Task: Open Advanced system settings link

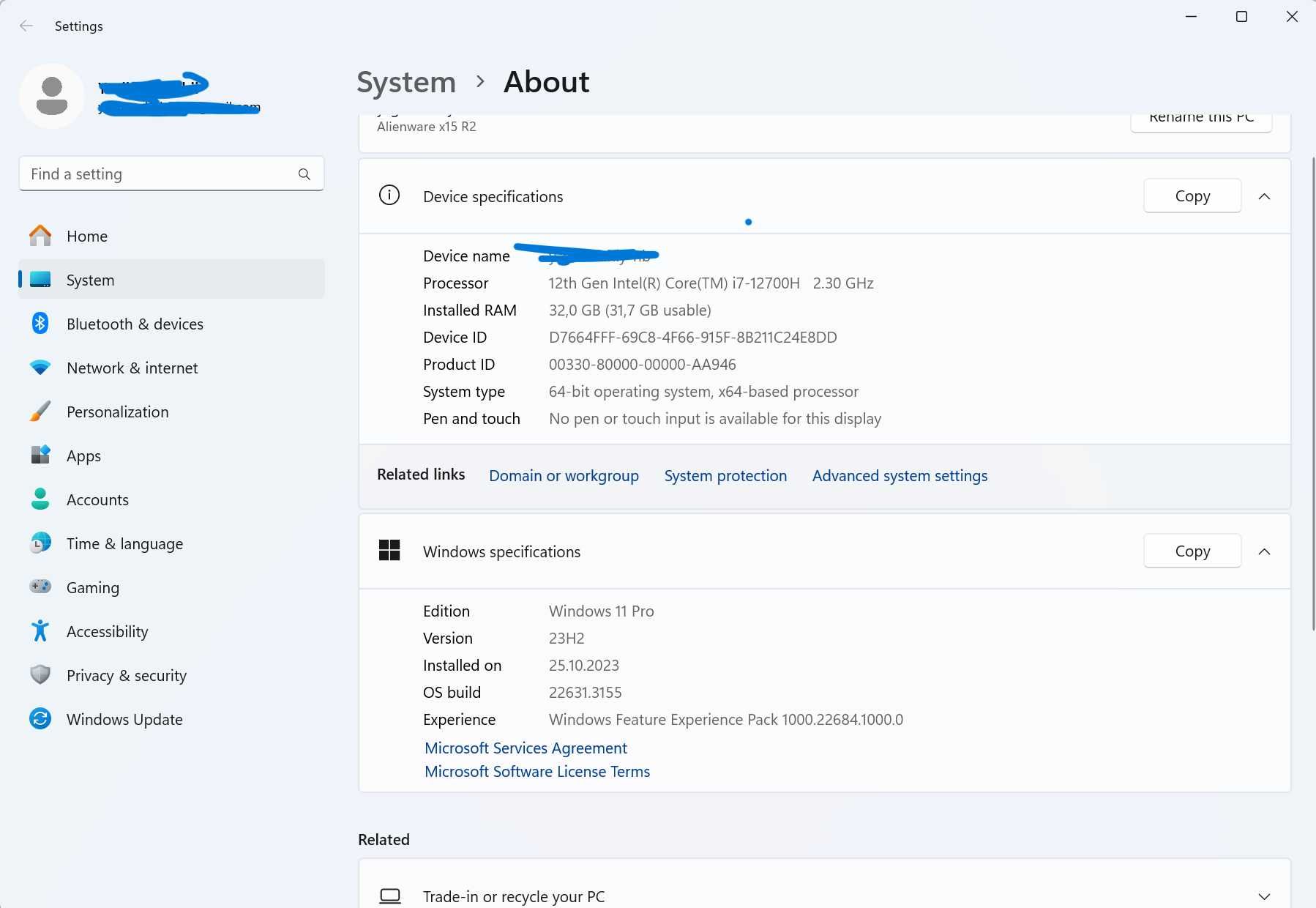Action: 900,475
